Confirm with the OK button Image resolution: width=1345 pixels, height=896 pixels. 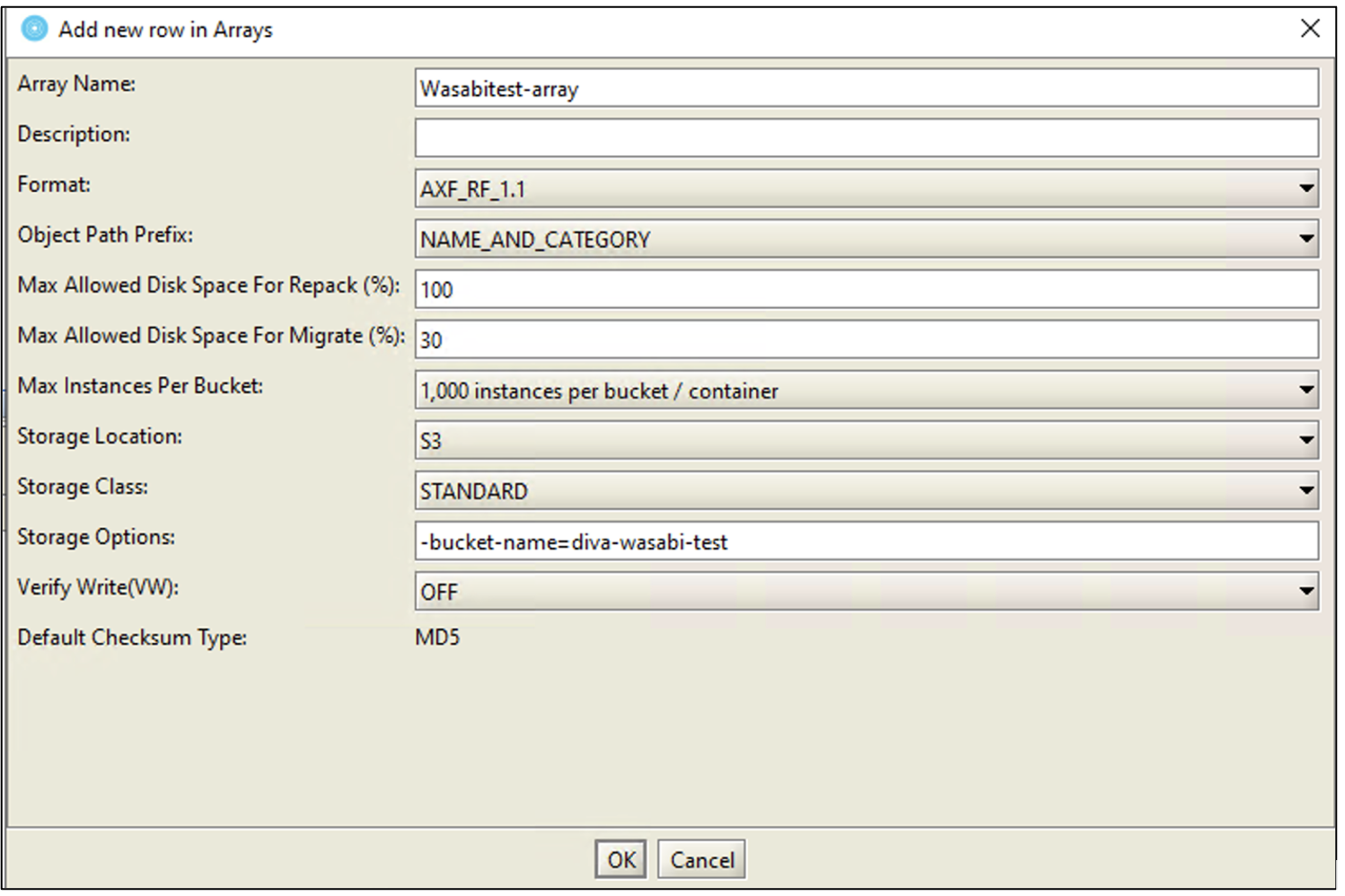[x=620, y=859]
